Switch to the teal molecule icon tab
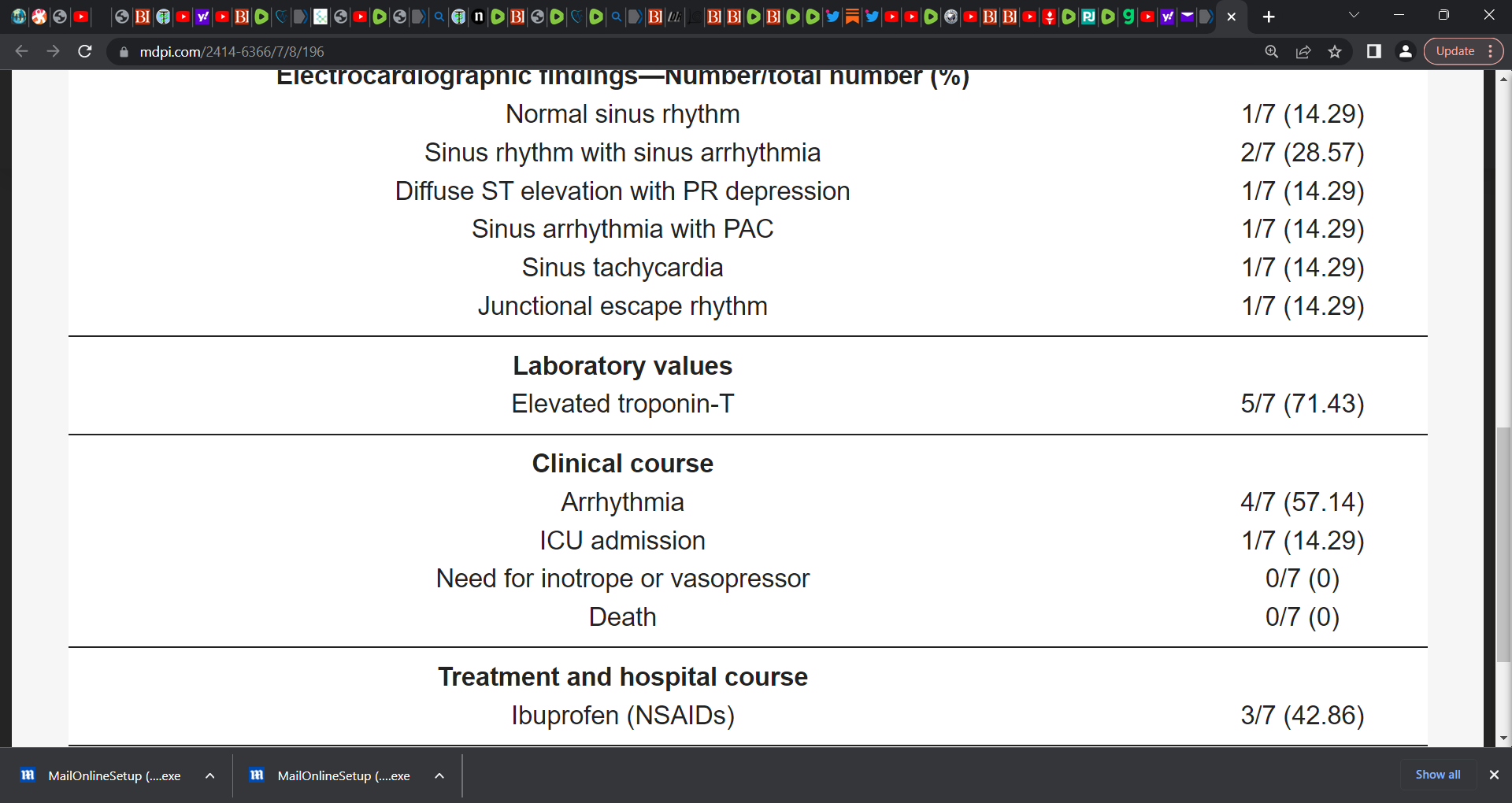This screenshot has height=803, width=1512. click(x=321, y=17)
